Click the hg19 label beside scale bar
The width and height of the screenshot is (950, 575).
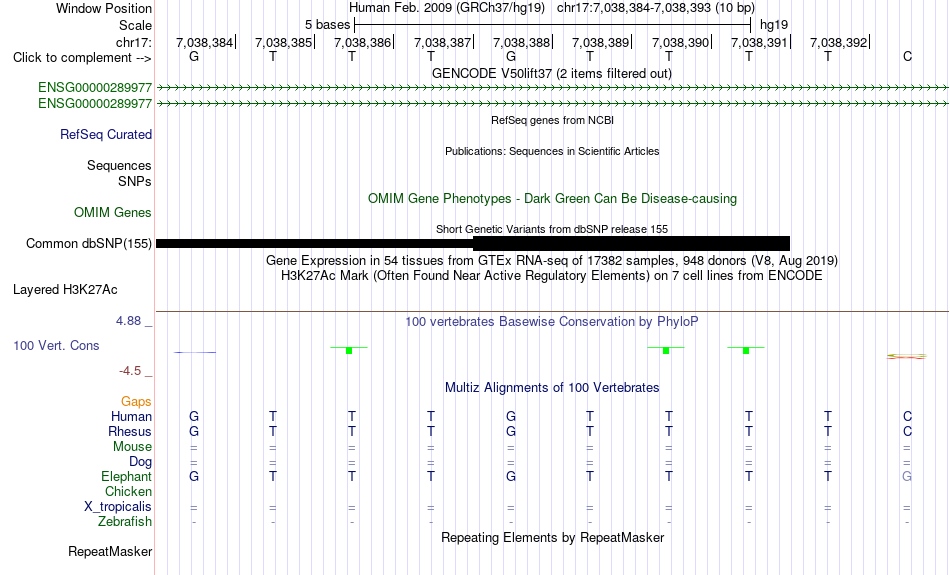point(774,25)
